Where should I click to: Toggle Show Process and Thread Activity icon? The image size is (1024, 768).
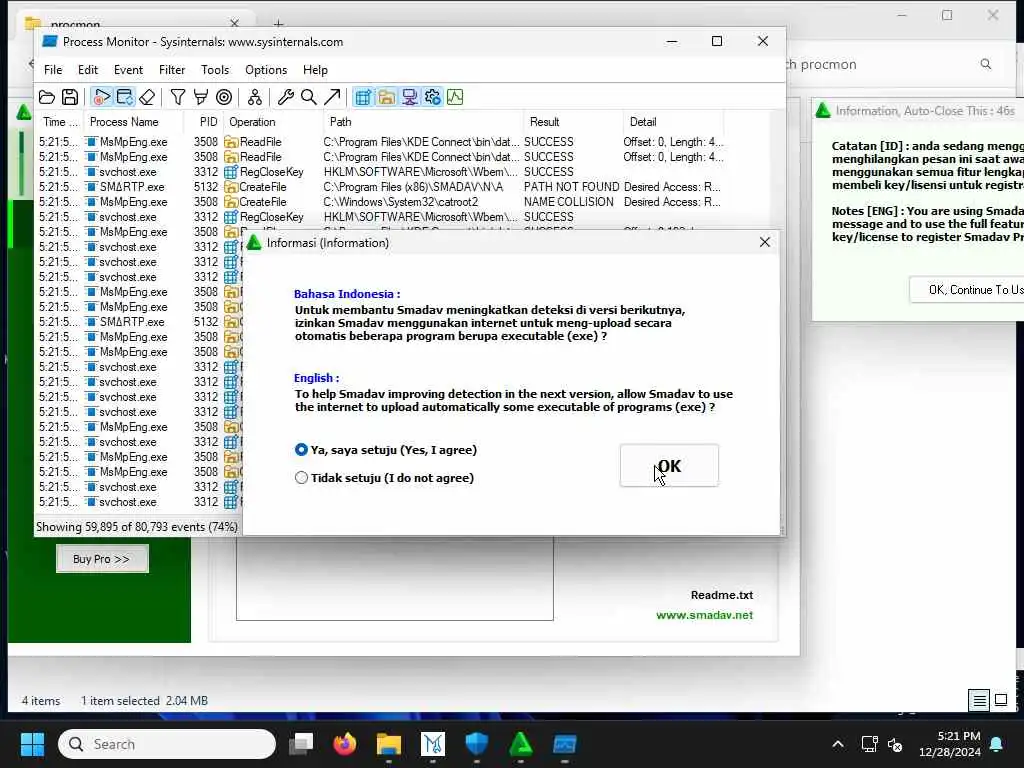pyautogui.click(x=432, y=97)
